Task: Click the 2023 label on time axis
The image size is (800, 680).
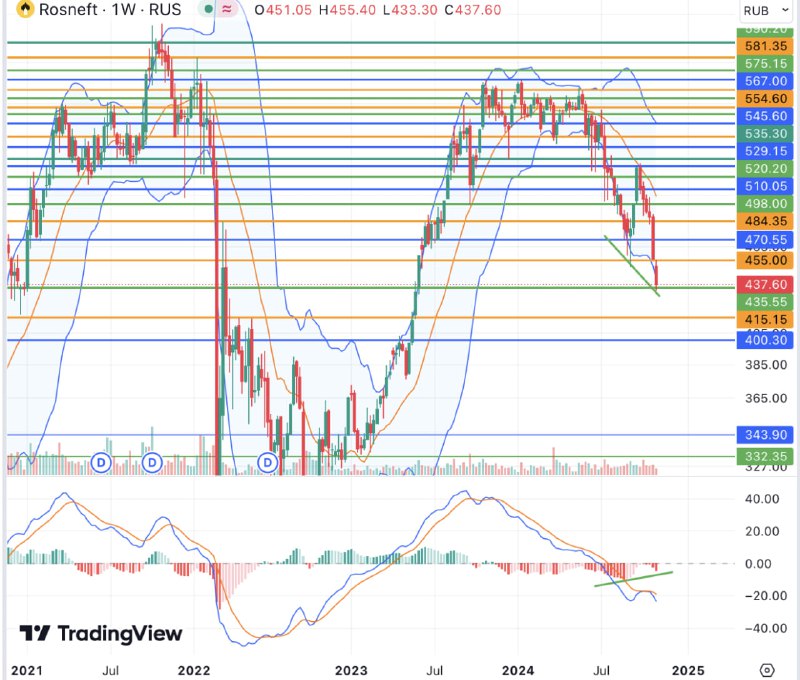Action: pyautogui.click(x=352, y=670)
